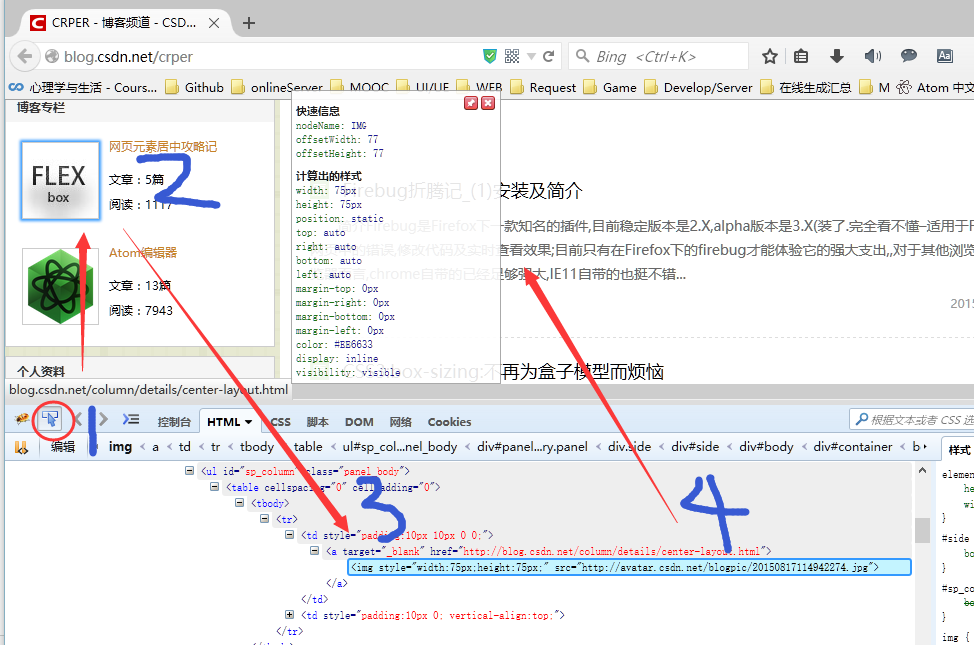Image resolution: width=974 pixels, height=645 pixels.
Task: Go back with the browser back arrow
Action: [x=24, y=56]
